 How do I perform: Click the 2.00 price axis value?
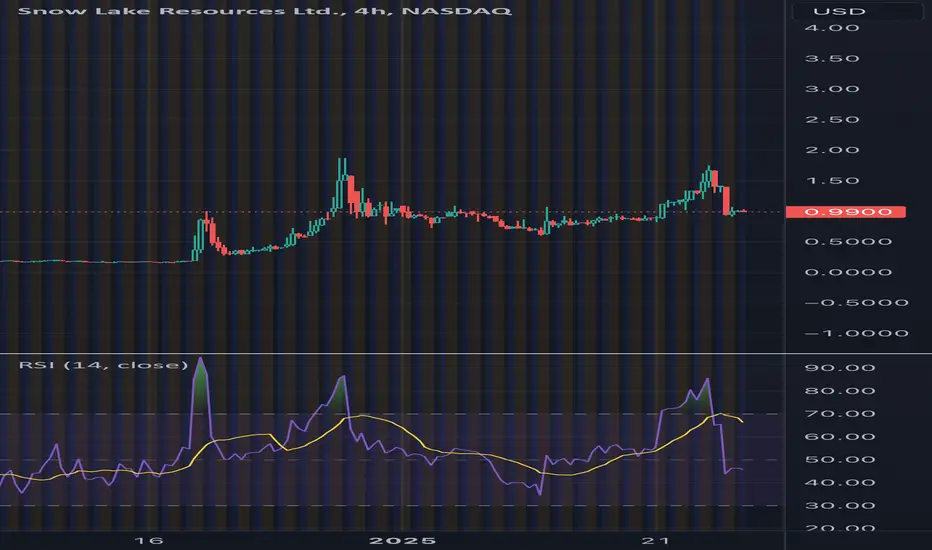pyautogui.click(x=832, y=150)
